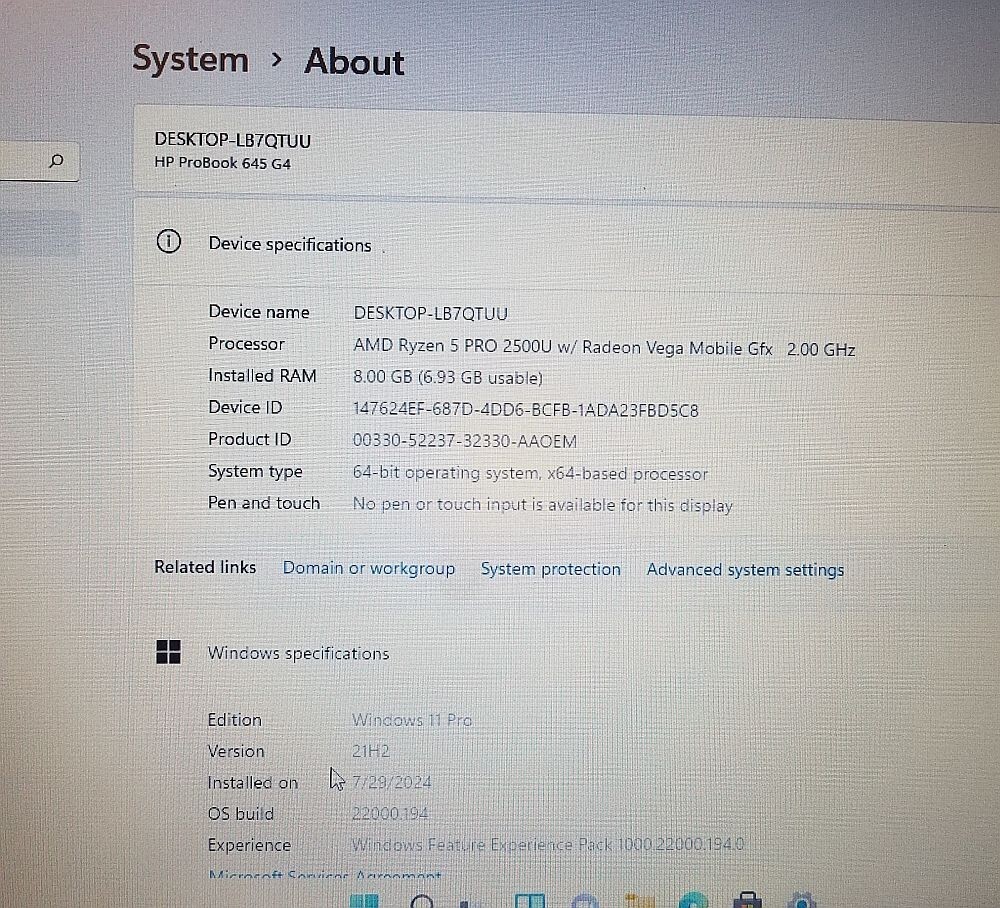This screenshot has width=1000, height=908.
Task: Select the 7/29/2024 installed date
Action: coord(392,782)
